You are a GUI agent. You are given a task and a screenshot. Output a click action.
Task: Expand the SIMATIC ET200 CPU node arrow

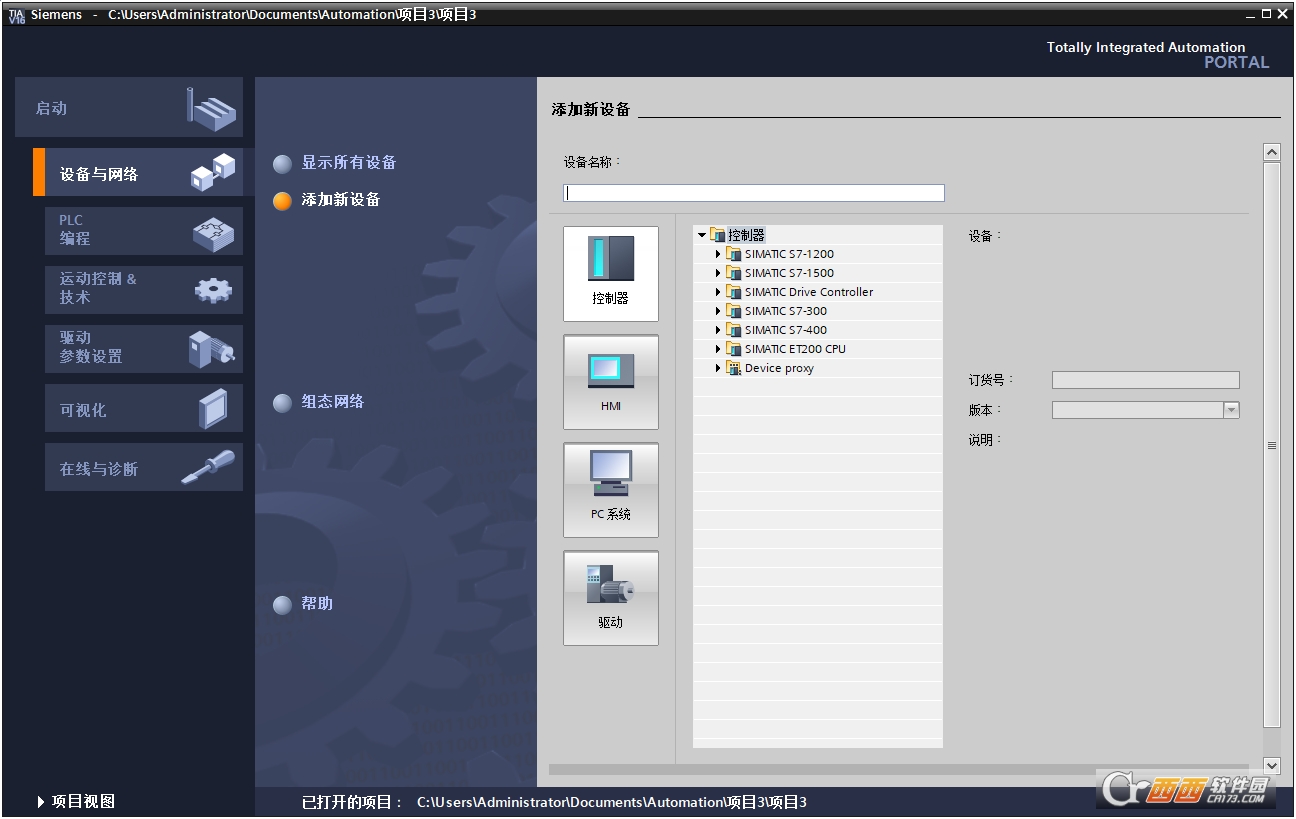pyautogui.click(x=718, y=349)
